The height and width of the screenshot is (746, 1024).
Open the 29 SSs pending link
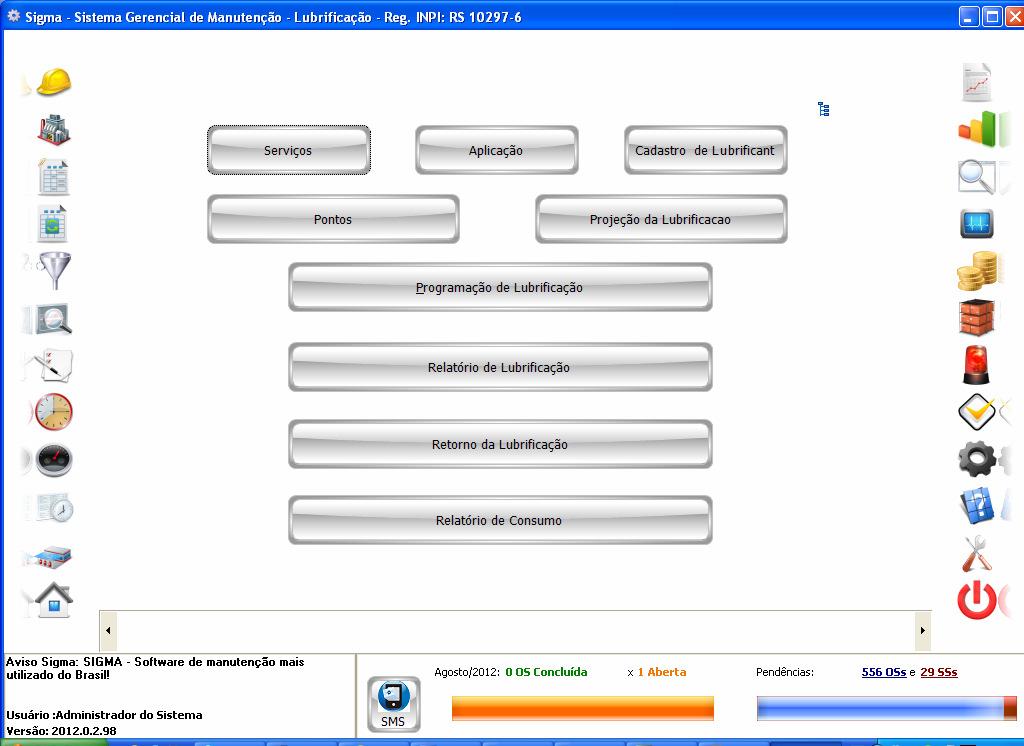click(x=938, y=672)
